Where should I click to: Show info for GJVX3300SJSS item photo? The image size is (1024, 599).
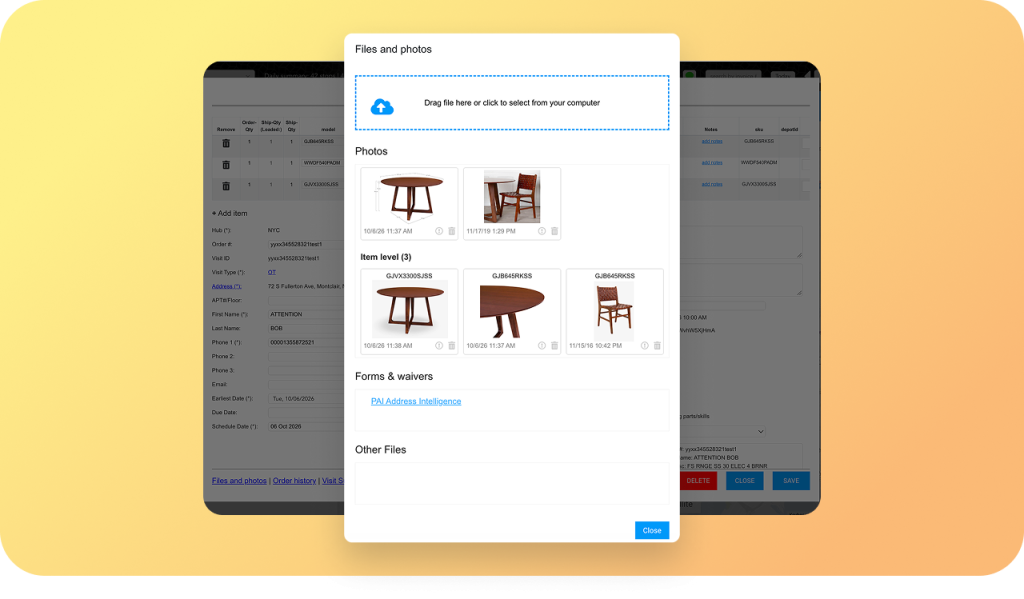(439, 346)
